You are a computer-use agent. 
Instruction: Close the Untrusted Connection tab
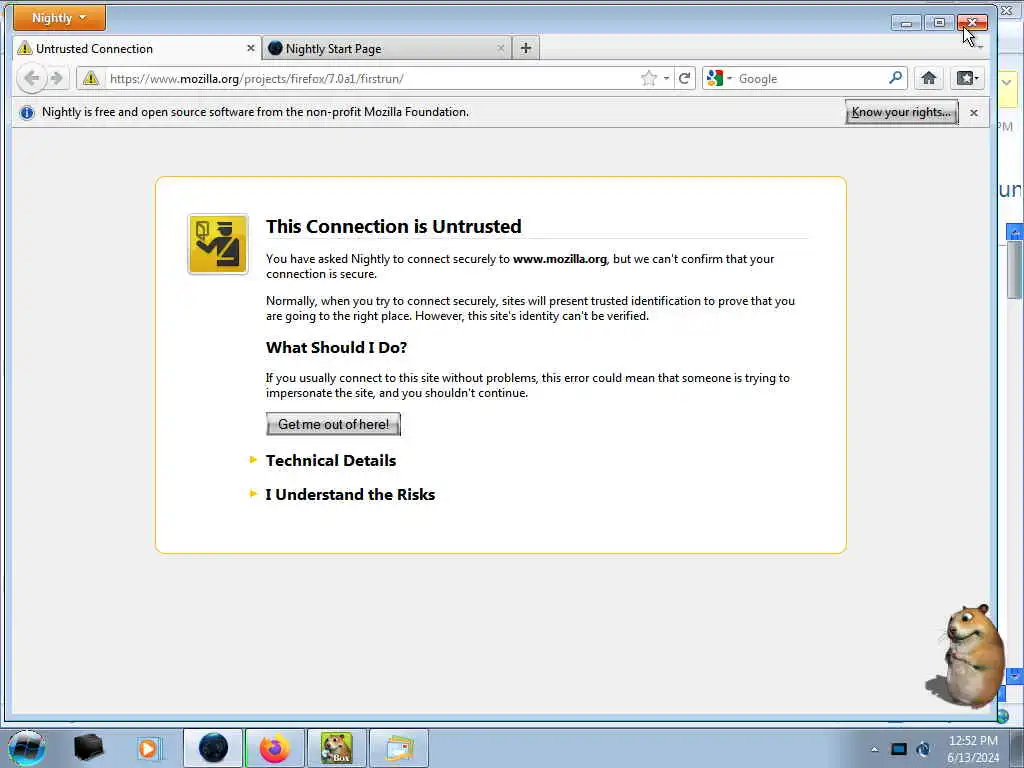[251, 48]
